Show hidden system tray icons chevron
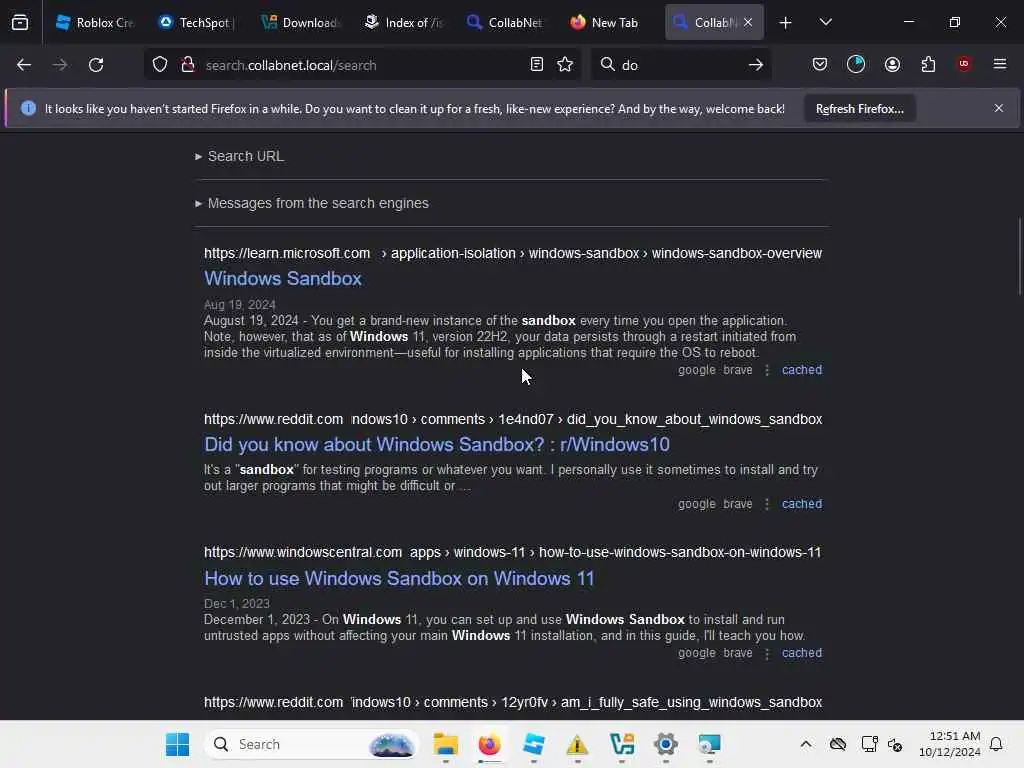 (806, 744)
